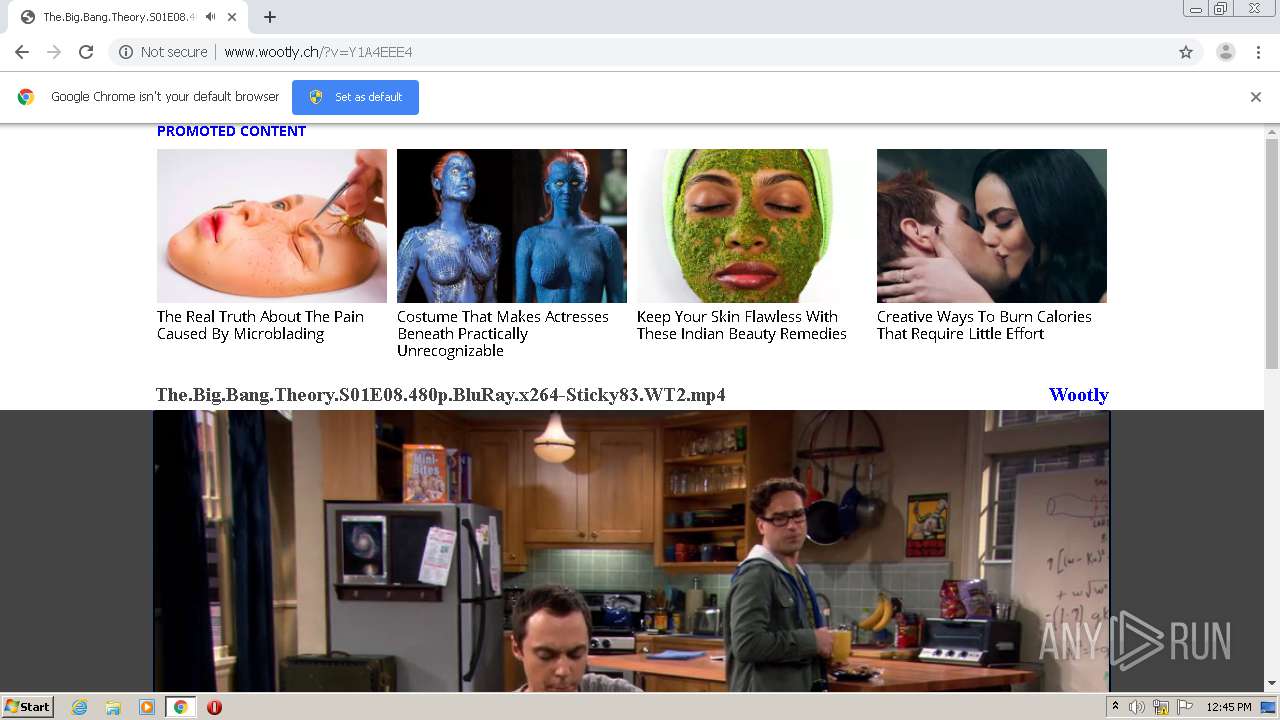Viewport: 1280px width, 720px height.
Task: Reload the current page
Action: point(86,52)
